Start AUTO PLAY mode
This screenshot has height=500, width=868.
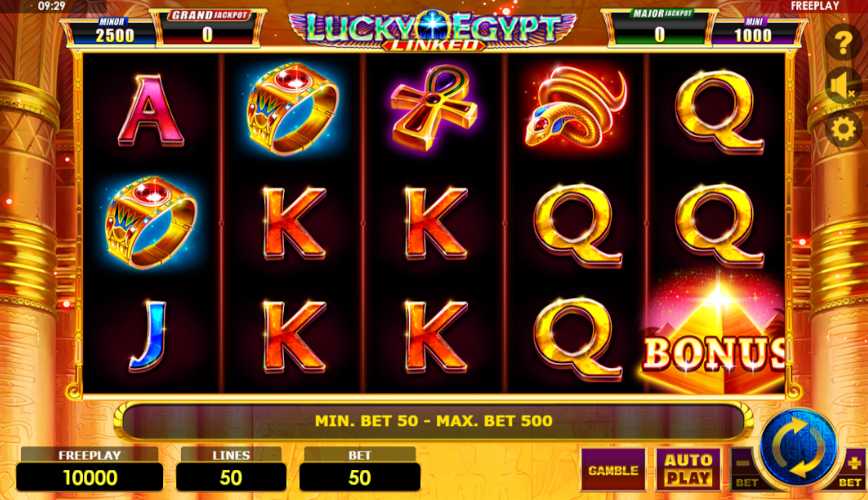pyautogui.click(x=688, y=470)
